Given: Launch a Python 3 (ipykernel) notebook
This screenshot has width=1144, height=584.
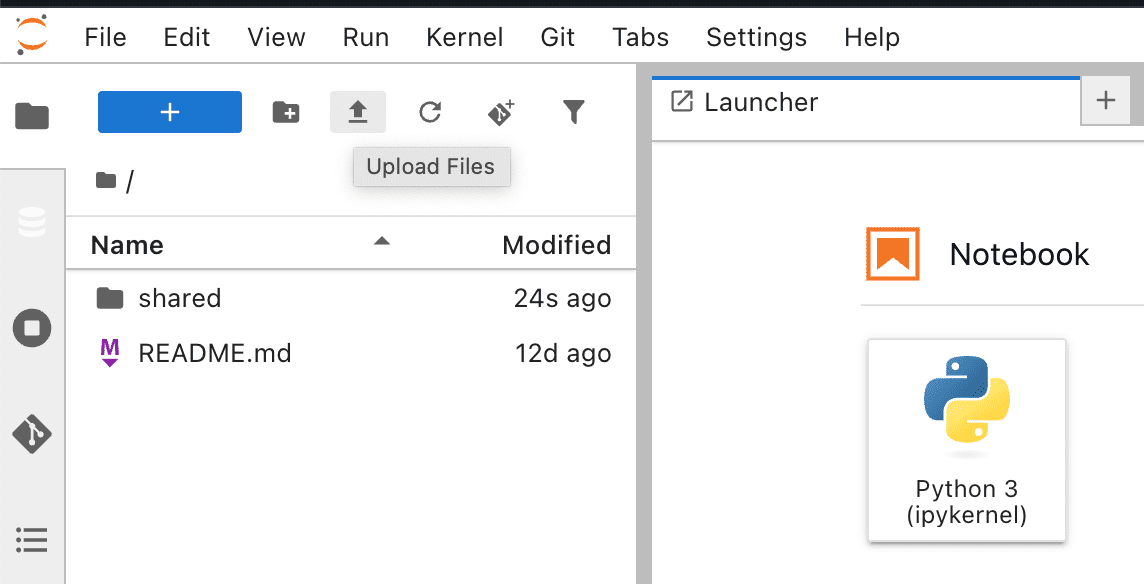Looking at the screenshot, I should (967, 440).
